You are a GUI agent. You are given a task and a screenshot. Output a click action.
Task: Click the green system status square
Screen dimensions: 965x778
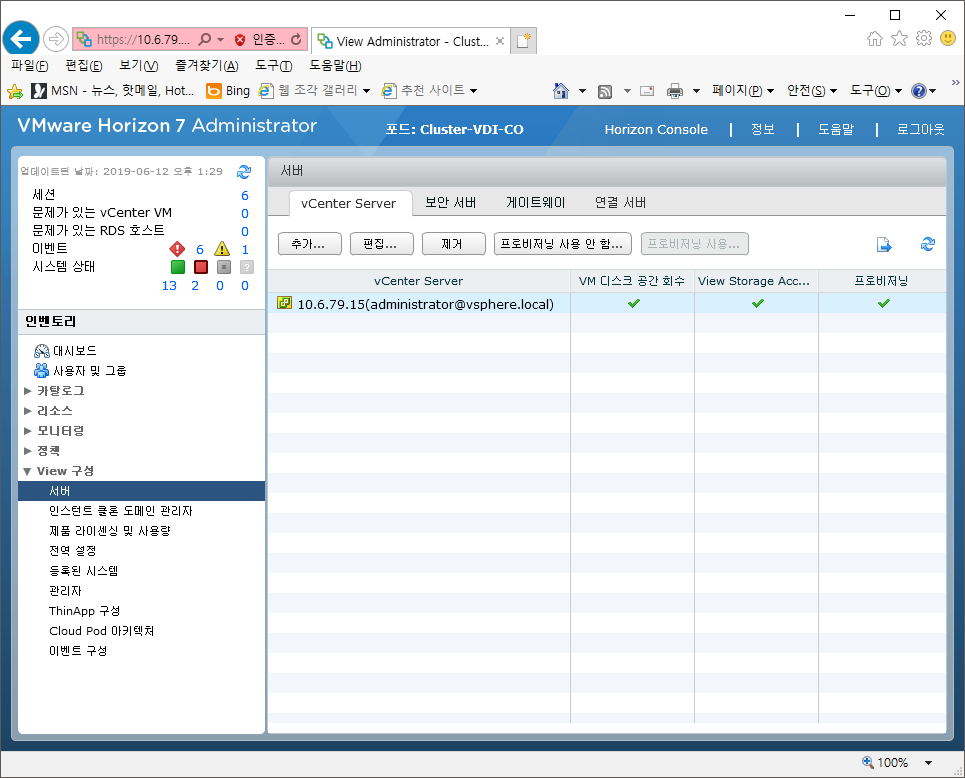point(178,267)
